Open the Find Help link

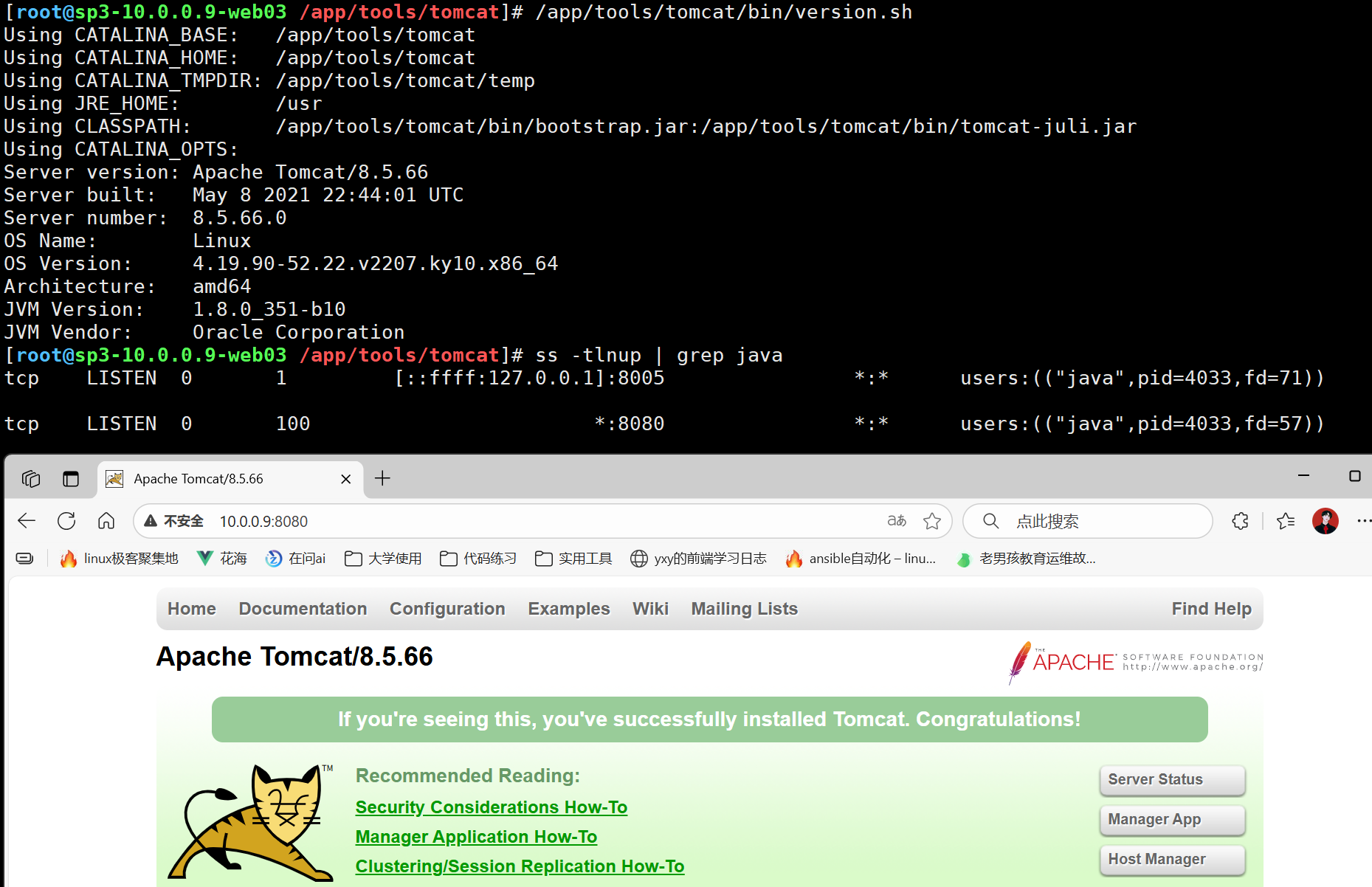pos(1211,609)
